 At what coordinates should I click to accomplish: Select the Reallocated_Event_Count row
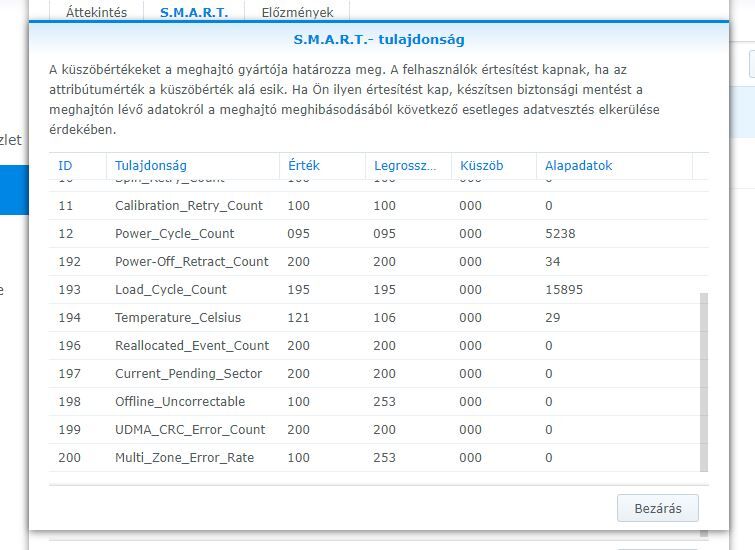pos(378,345)
